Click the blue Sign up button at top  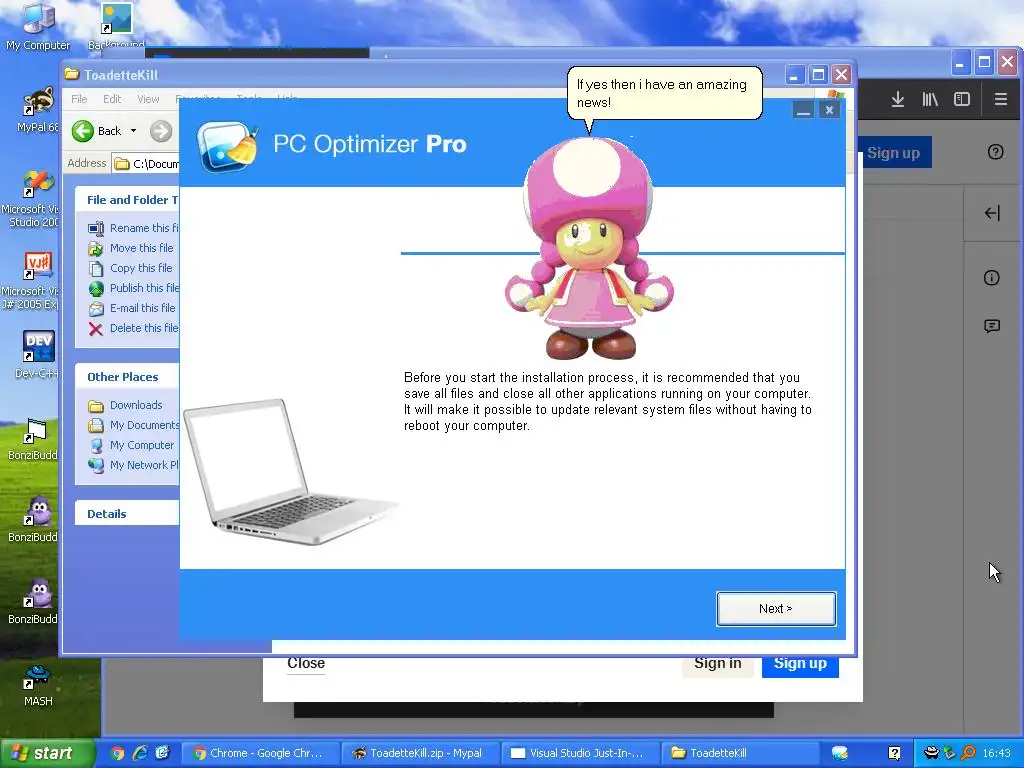pos(893,153)
